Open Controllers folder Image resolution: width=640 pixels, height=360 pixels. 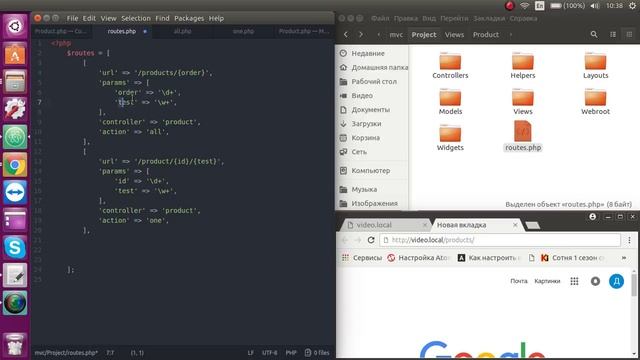[450, 65]
